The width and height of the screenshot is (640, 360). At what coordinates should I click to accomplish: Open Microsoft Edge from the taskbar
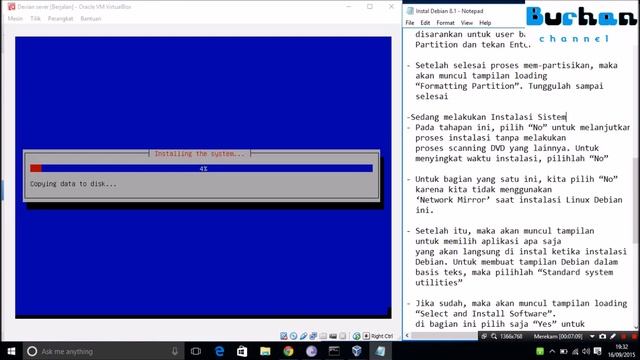tap(219, 351)
